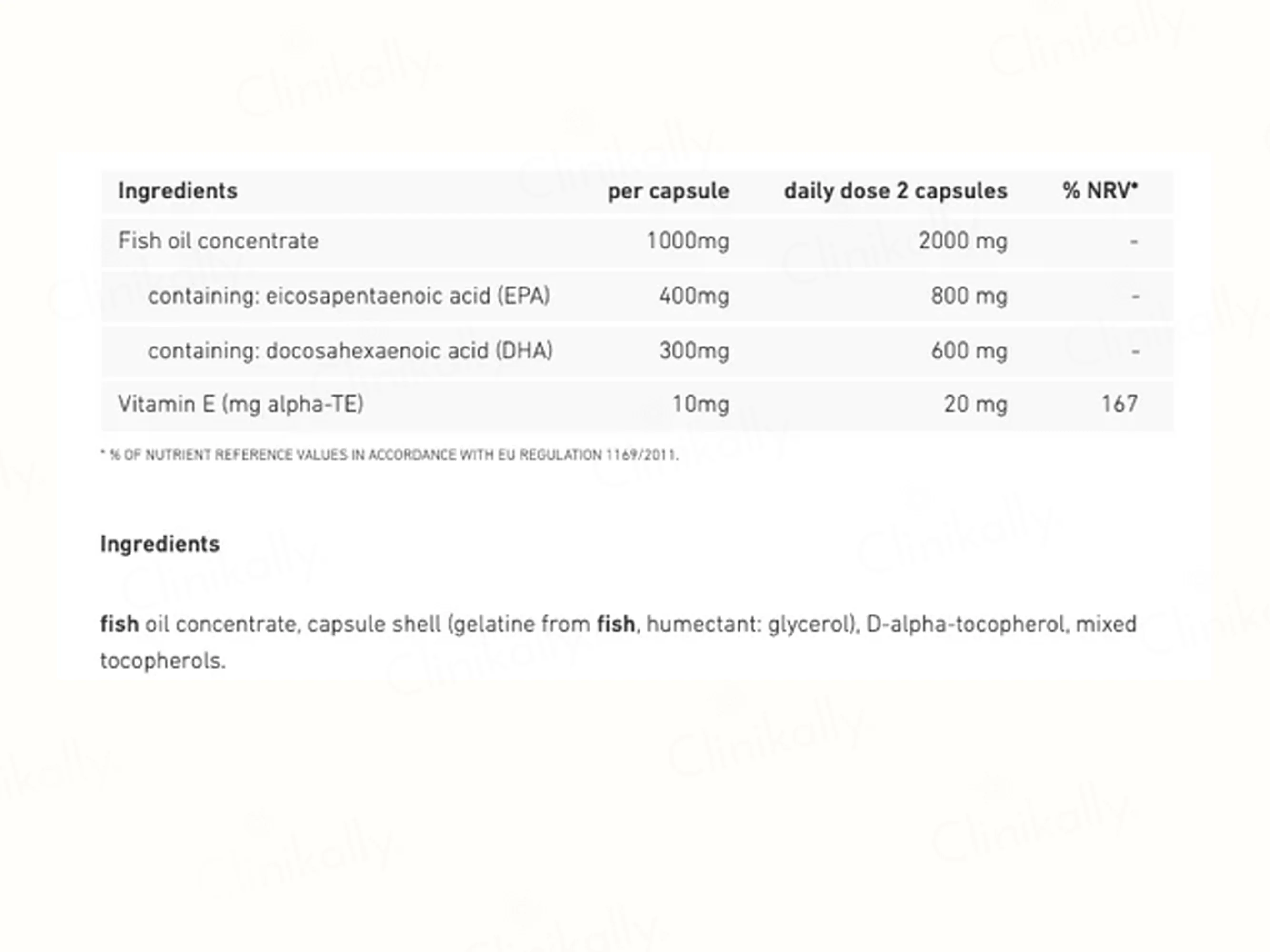Select the docosahexaenoic acid (DHA) row
1270x952 pixels.
click(637, 351)
